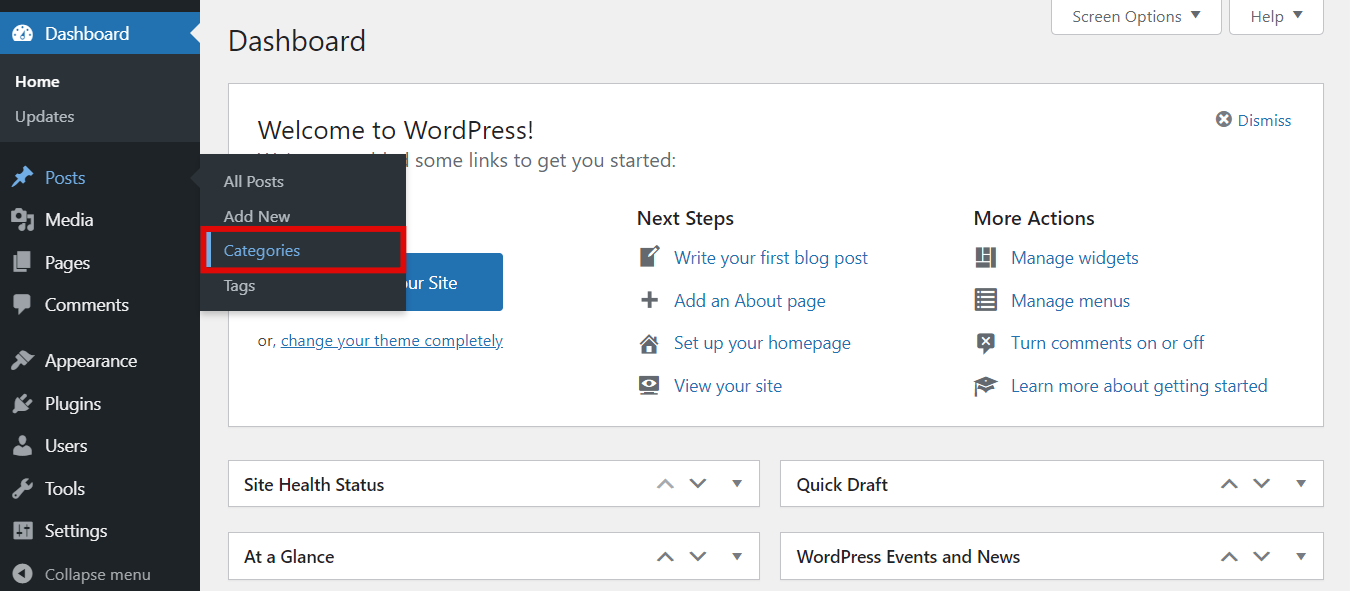The image size is (1350, 591).
Task: Open the Site Health Status widget dropdown
Action: [737, 483]
